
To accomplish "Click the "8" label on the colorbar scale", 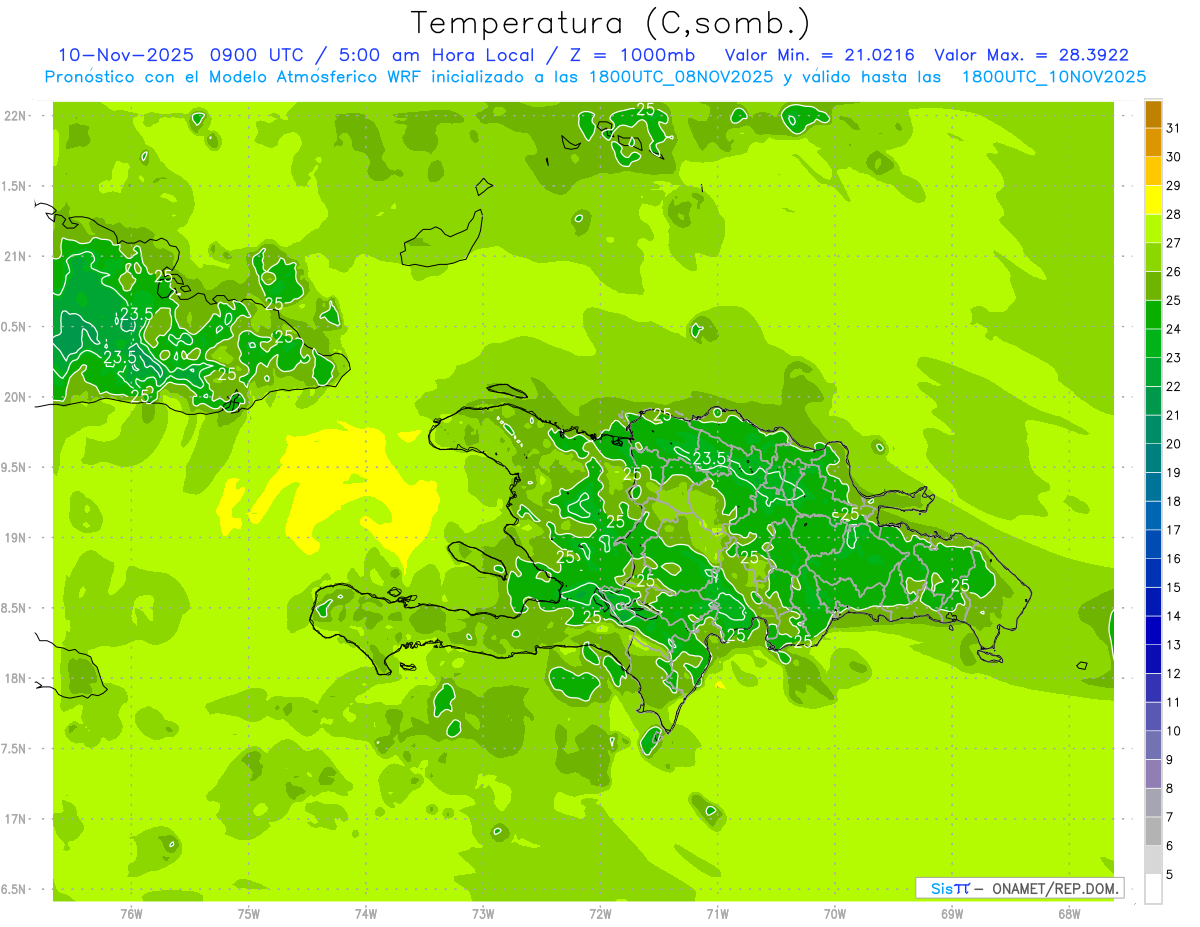I will (x=1170, y=788).
